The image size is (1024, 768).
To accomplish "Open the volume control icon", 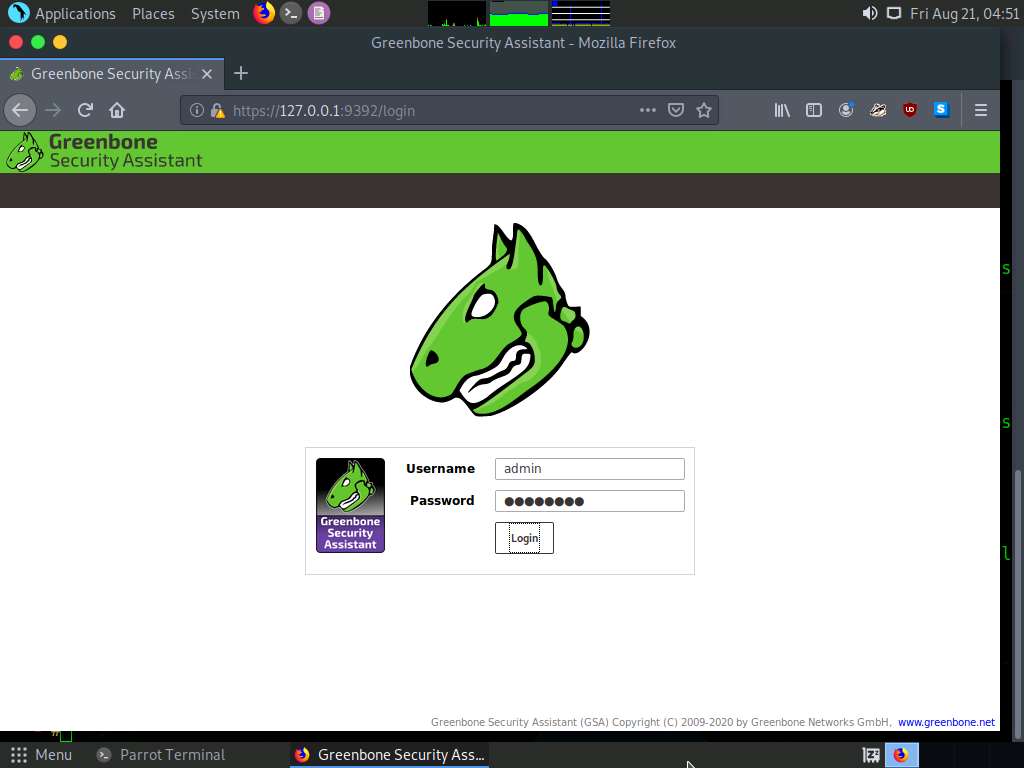I will [x=869, y=13].
